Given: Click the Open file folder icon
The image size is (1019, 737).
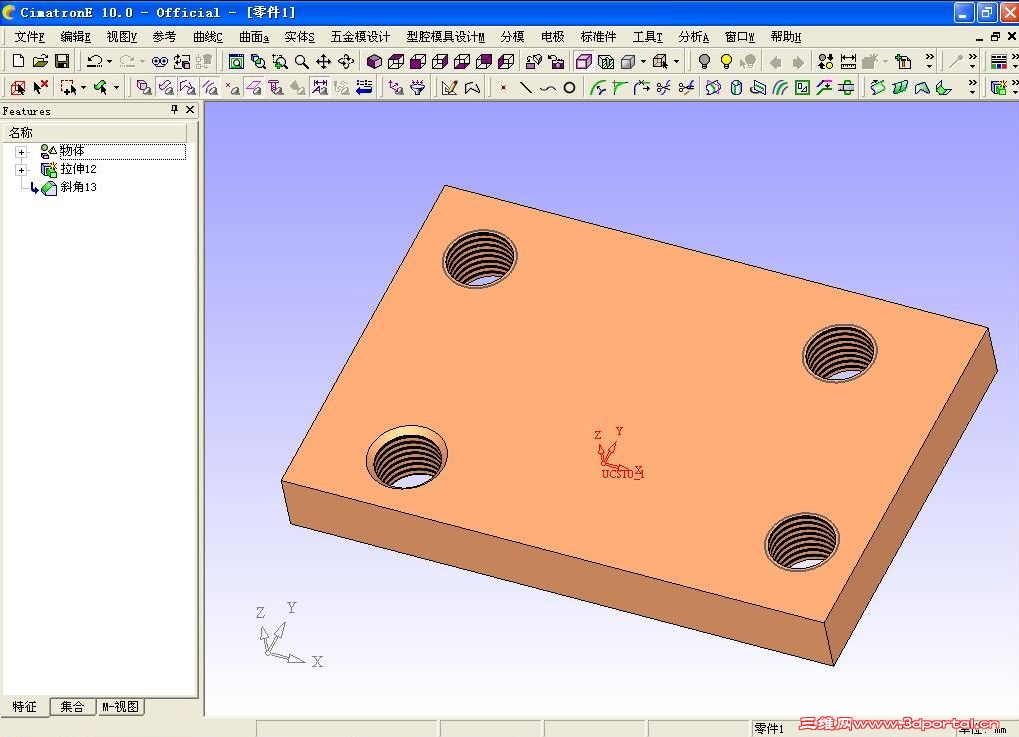Looking at the screenshot, I should (x=40, y=61).
